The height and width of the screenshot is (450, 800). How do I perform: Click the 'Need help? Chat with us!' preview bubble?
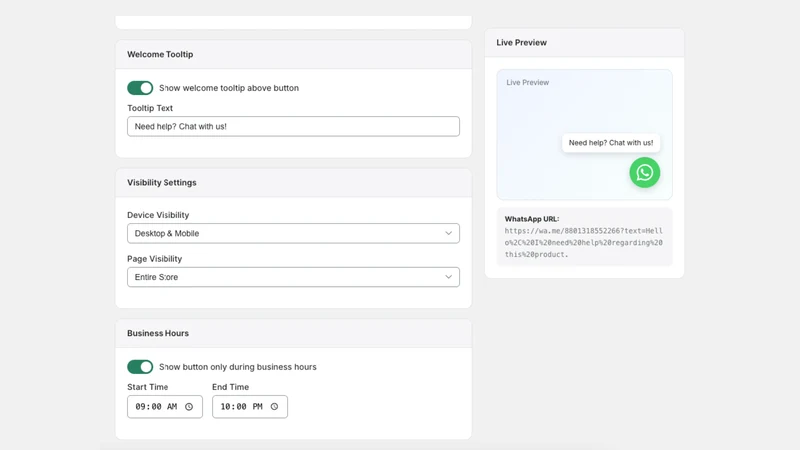[x=611, y=143]
